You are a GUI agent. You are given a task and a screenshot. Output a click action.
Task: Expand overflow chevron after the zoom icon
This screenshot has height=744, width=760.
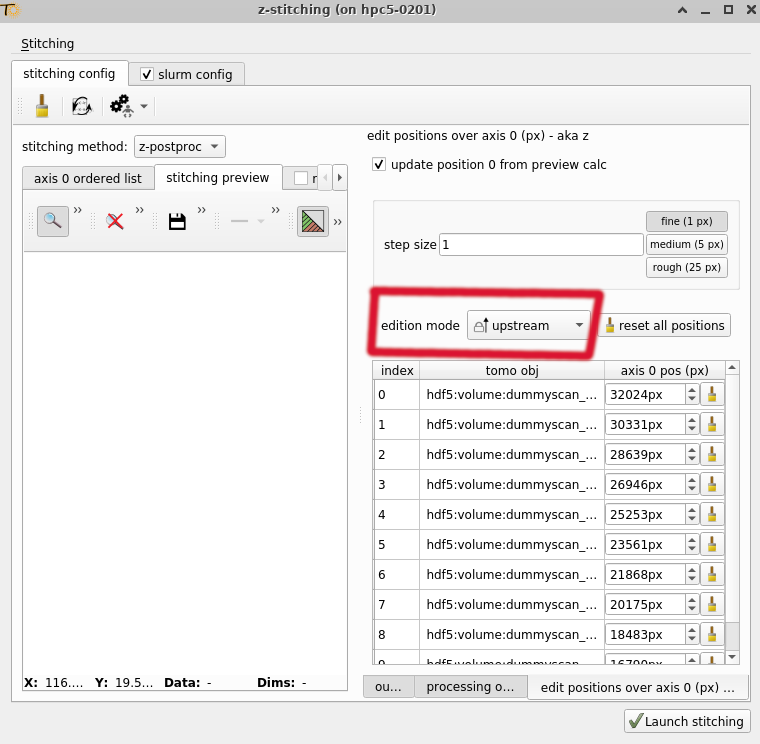pyautogui.click(x=78, y=210)
